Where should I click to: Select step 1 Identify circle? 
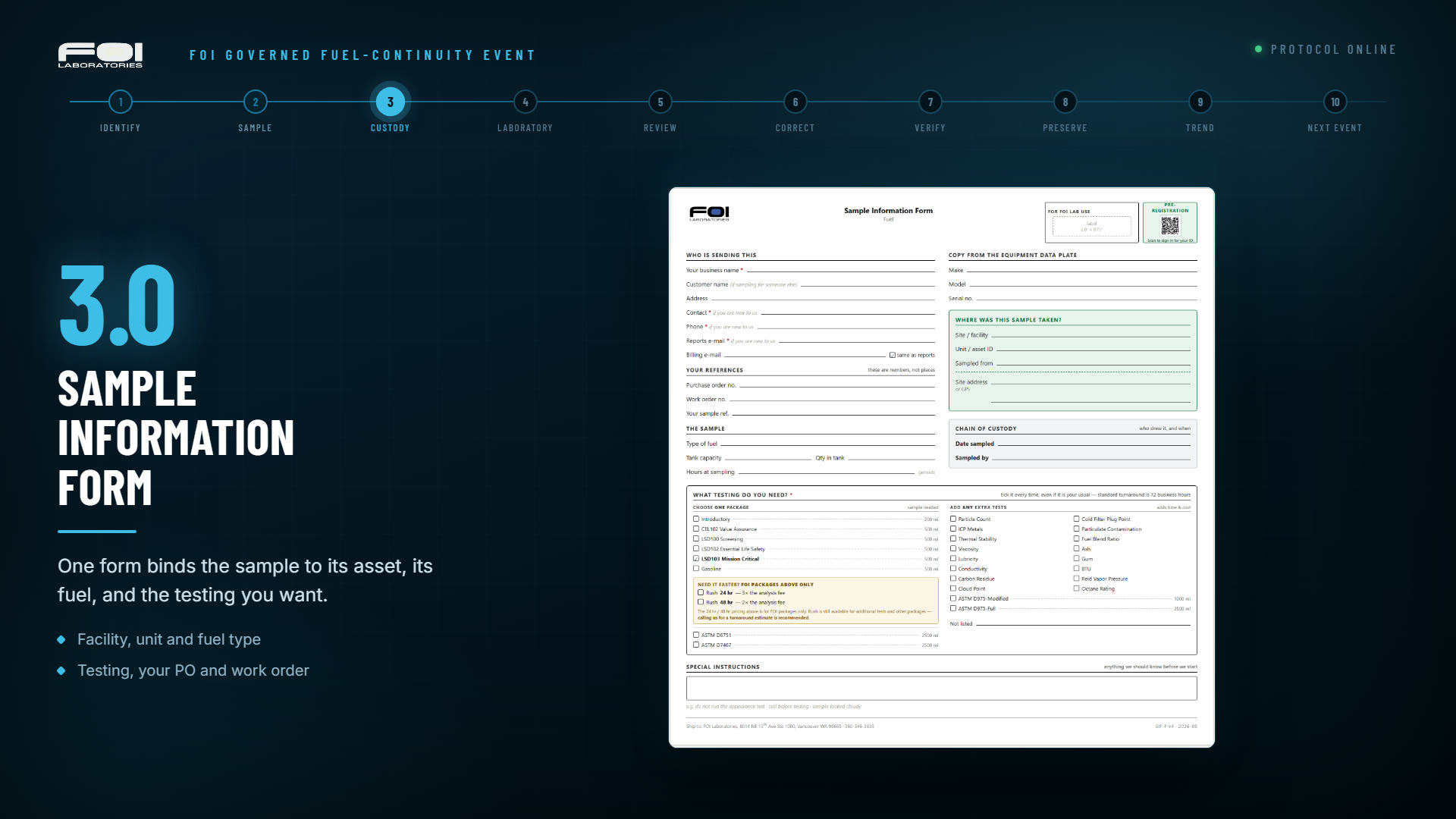click(121, 102)
